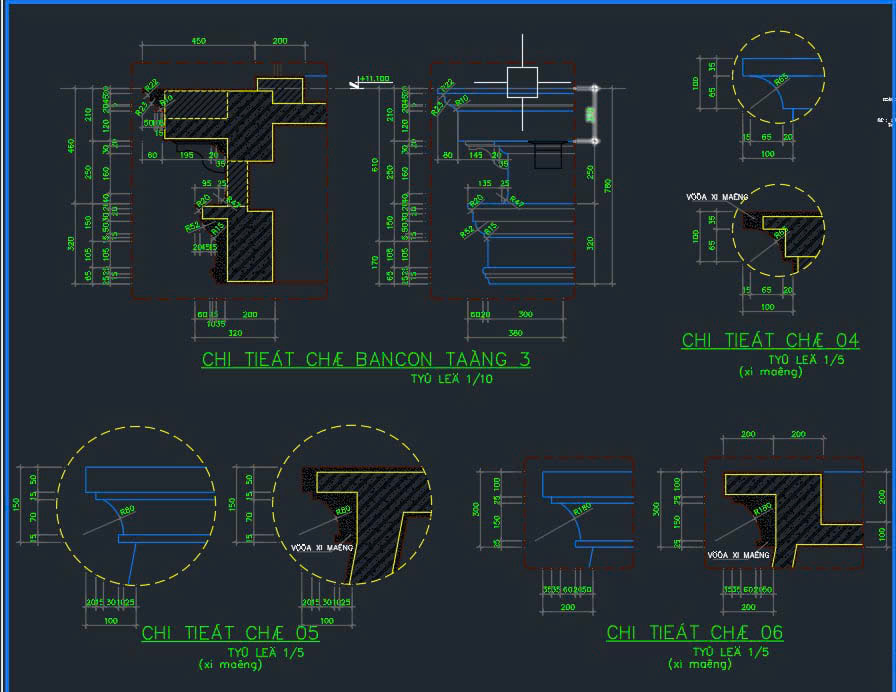Select the R80 label in blue detail 05 outline

click(127, 510)
